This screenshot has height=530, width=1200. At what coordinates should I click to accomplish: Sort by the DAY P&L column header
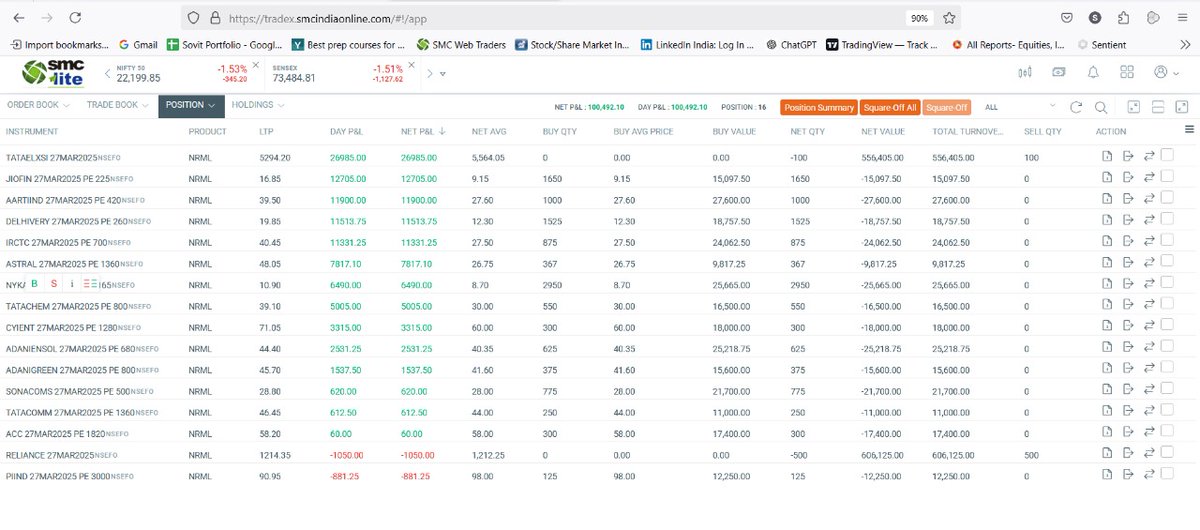[346, 131]
